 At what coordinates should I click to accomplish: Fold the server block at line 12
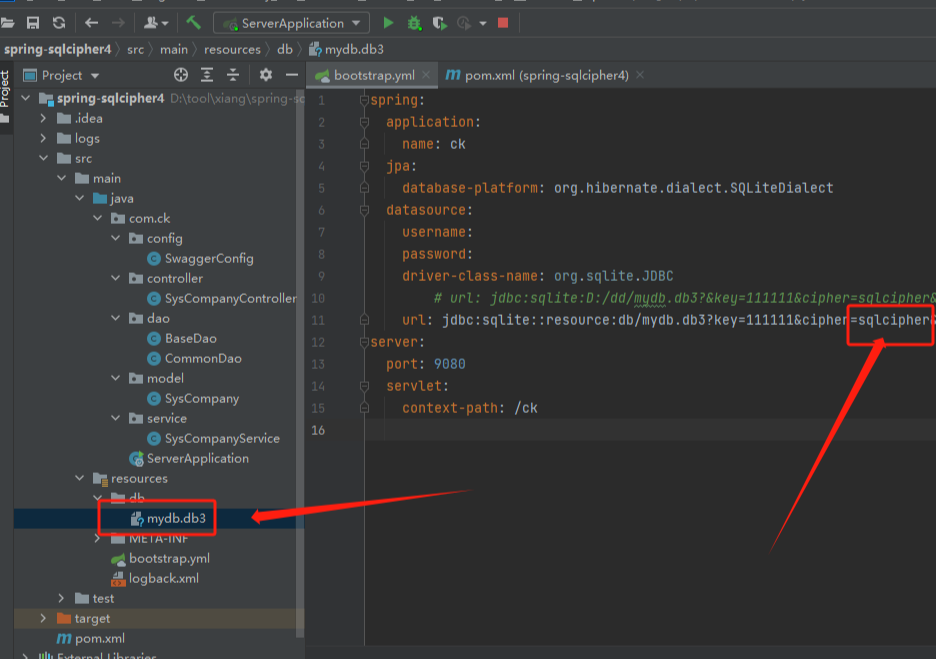tap(364, 342)
